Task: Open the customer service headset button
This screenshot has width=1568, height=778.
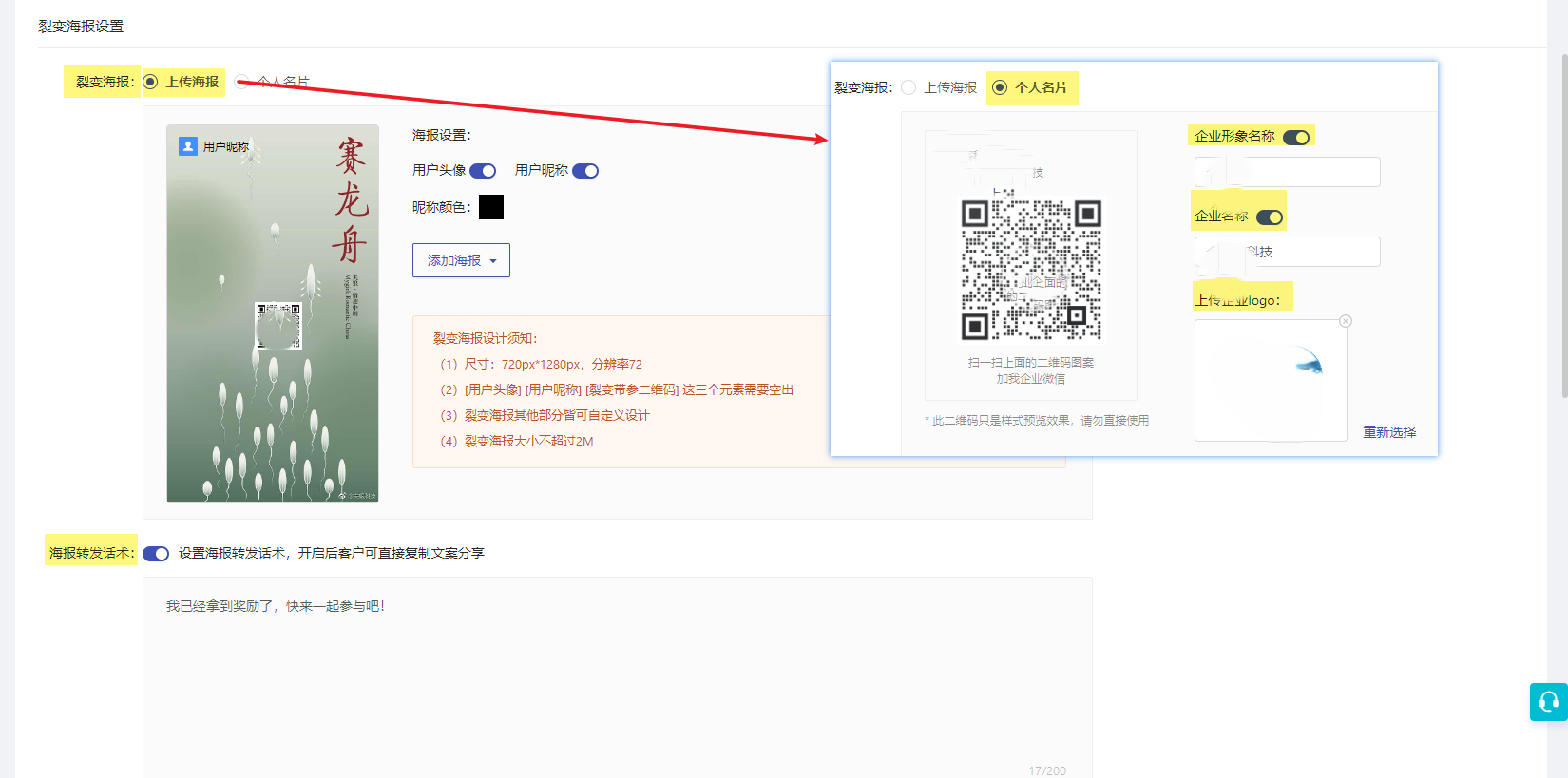Action: pyautogui.click(x=1549, y=702)
